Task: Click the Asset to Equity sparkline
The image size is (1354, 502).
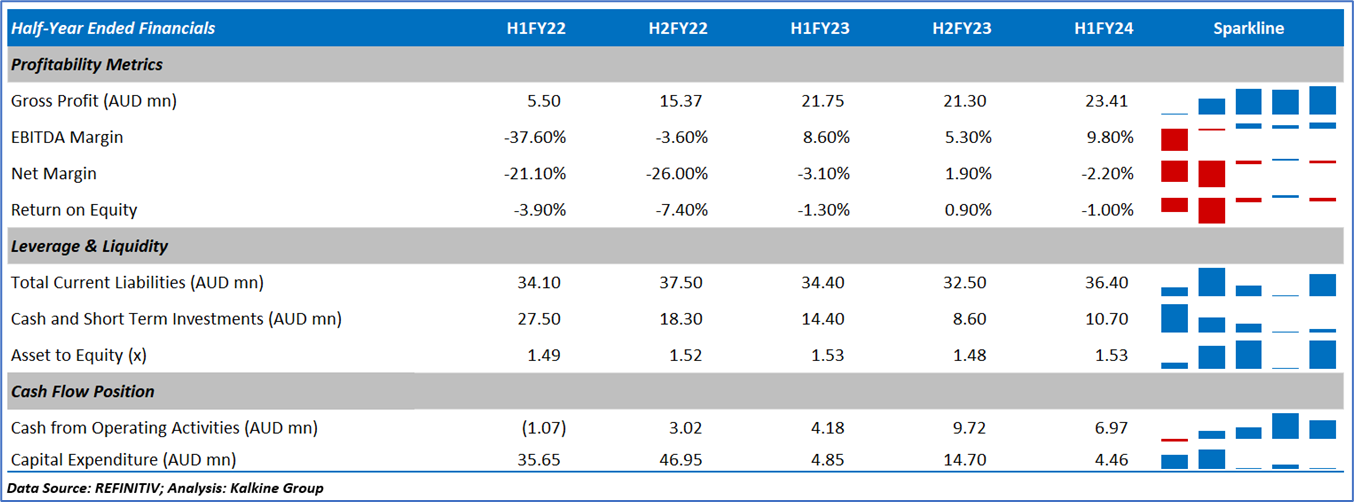Action: 1249,355
